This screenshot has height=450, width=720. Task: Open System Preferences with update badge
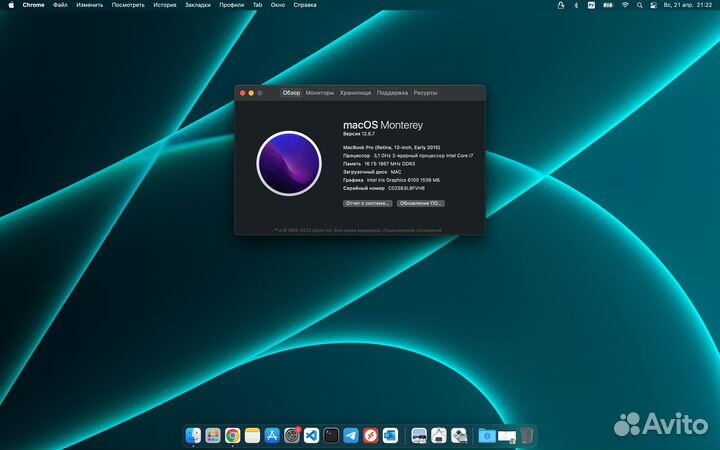coord(292,435)
